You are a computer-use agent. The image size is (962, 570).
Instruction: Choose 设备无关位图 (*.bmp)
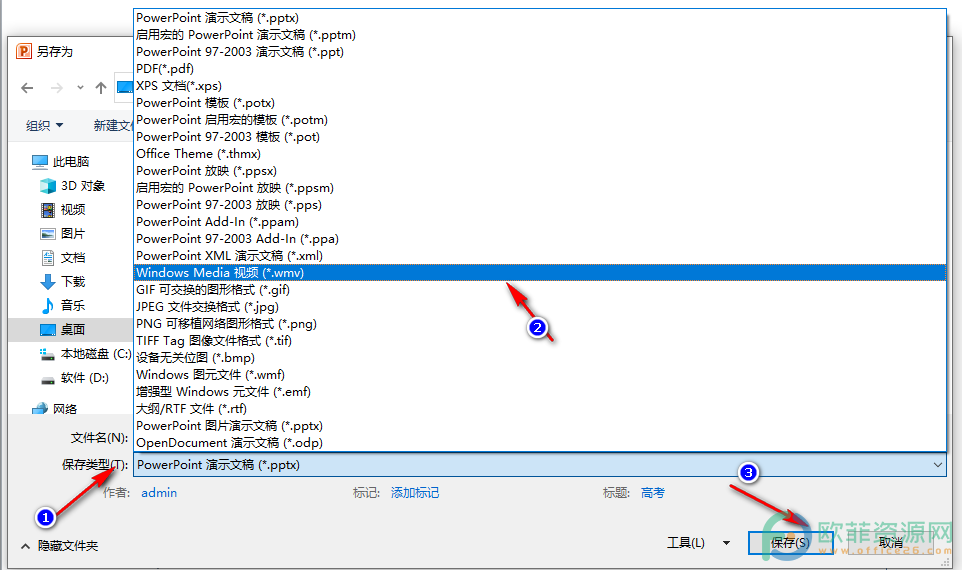[540, 358]
